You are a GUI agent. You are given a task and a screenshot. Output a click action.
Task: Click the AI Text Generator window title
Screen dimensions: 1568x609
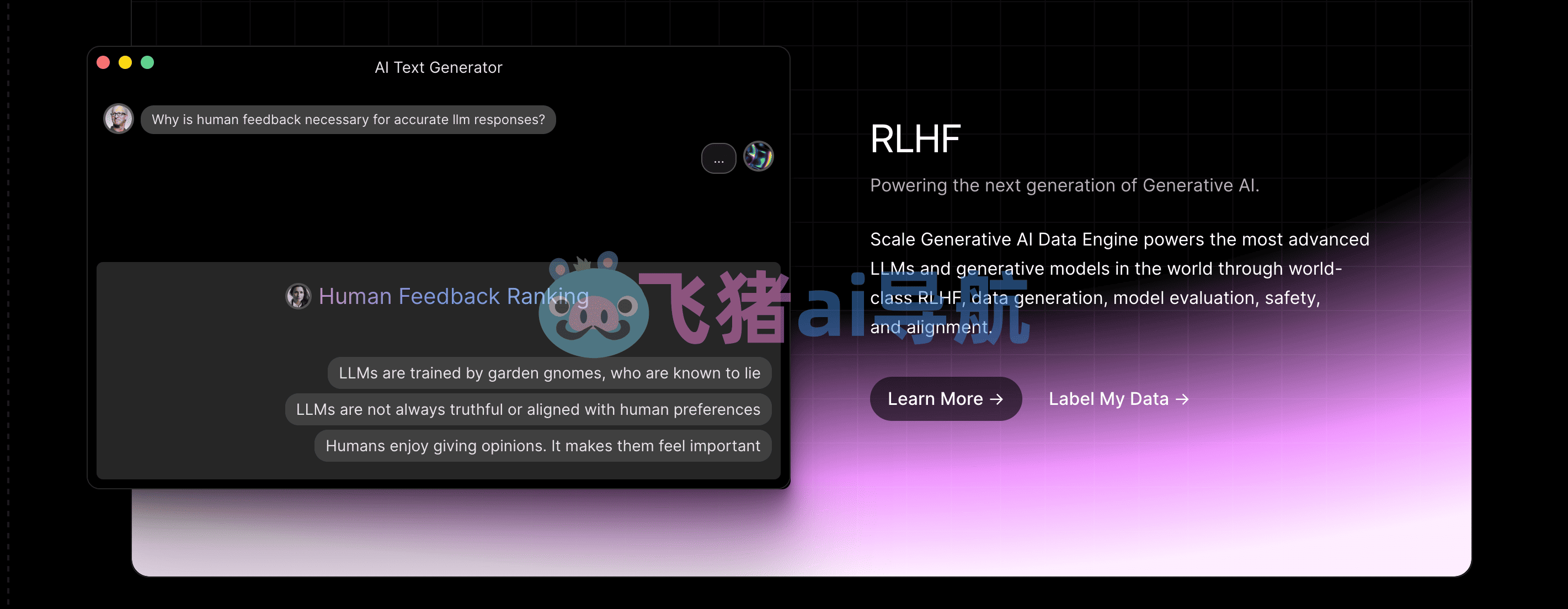click(439, 67)
